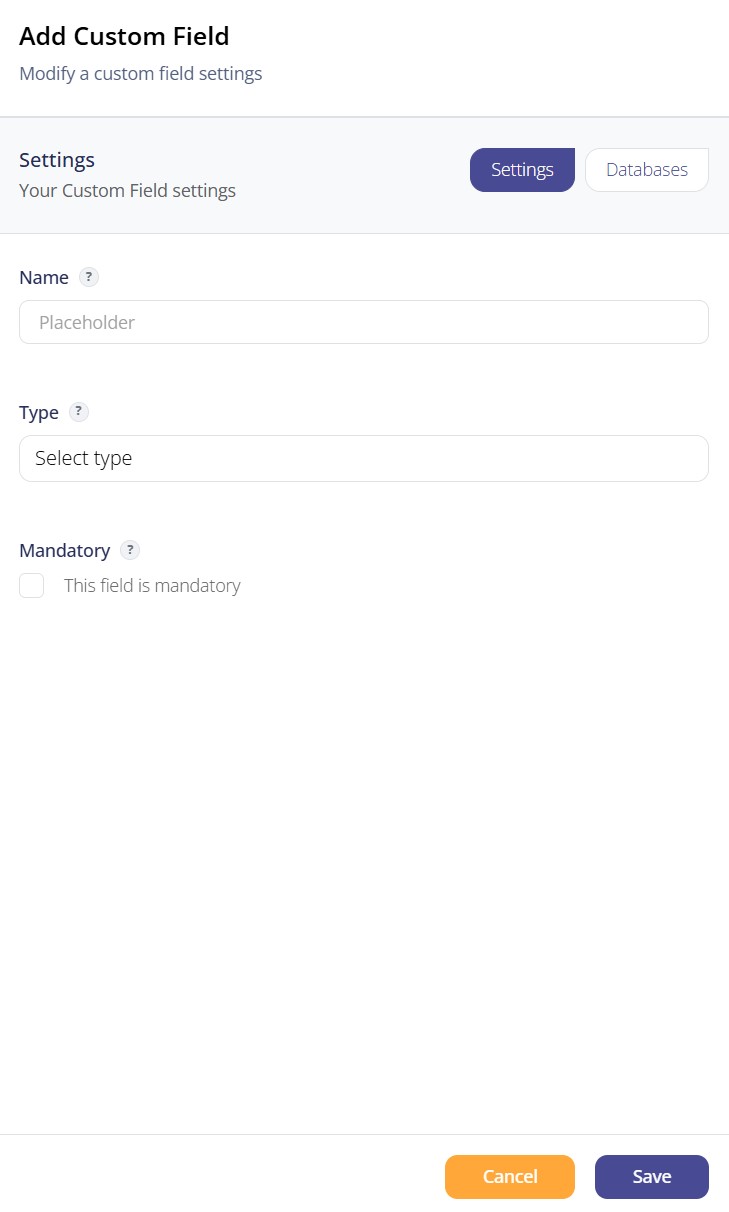Open the Mandatory question mark tooltip icon
This screenshot has width=729, height=1212.
click(130, 550)
